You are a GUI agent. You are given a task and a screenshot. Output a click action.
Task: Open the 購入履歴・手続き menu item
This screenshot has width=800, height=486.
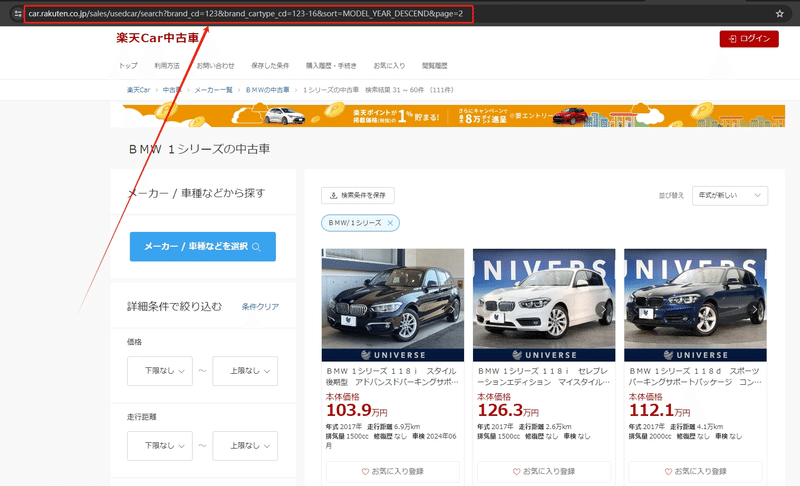click(x=331, y=66)
